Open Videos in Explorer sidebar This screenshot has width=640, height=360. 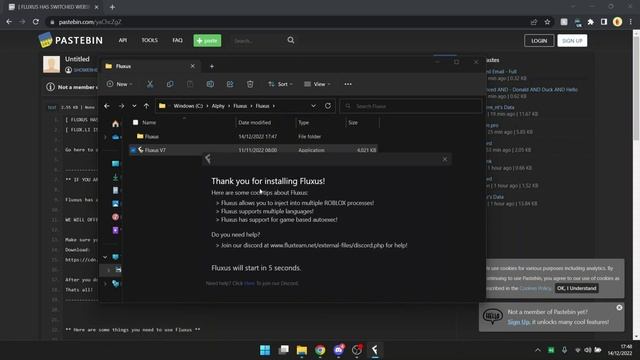(116, 230)
